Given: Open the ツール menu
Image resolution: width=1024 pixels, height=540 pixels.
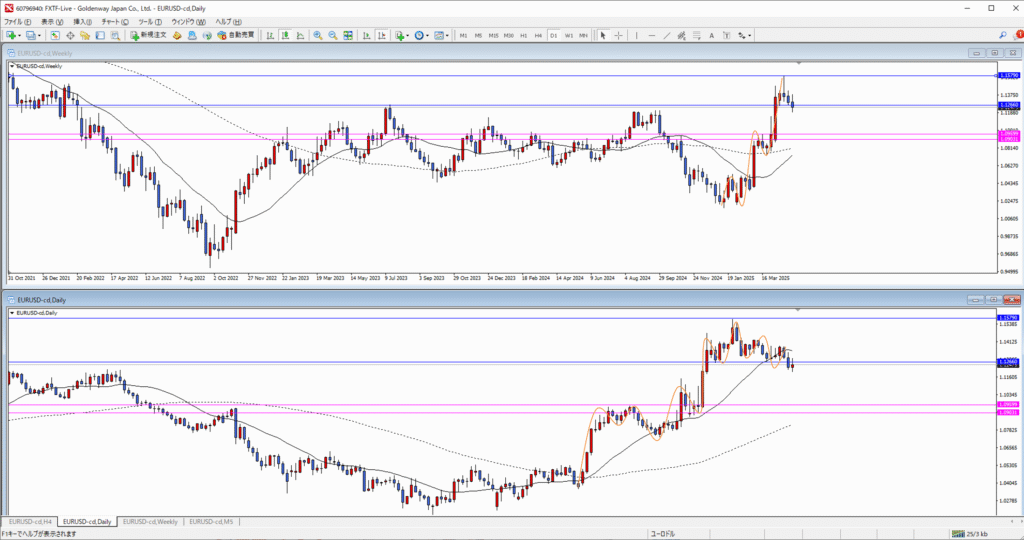Looking at the screenshot, I should tap(150, 22).
